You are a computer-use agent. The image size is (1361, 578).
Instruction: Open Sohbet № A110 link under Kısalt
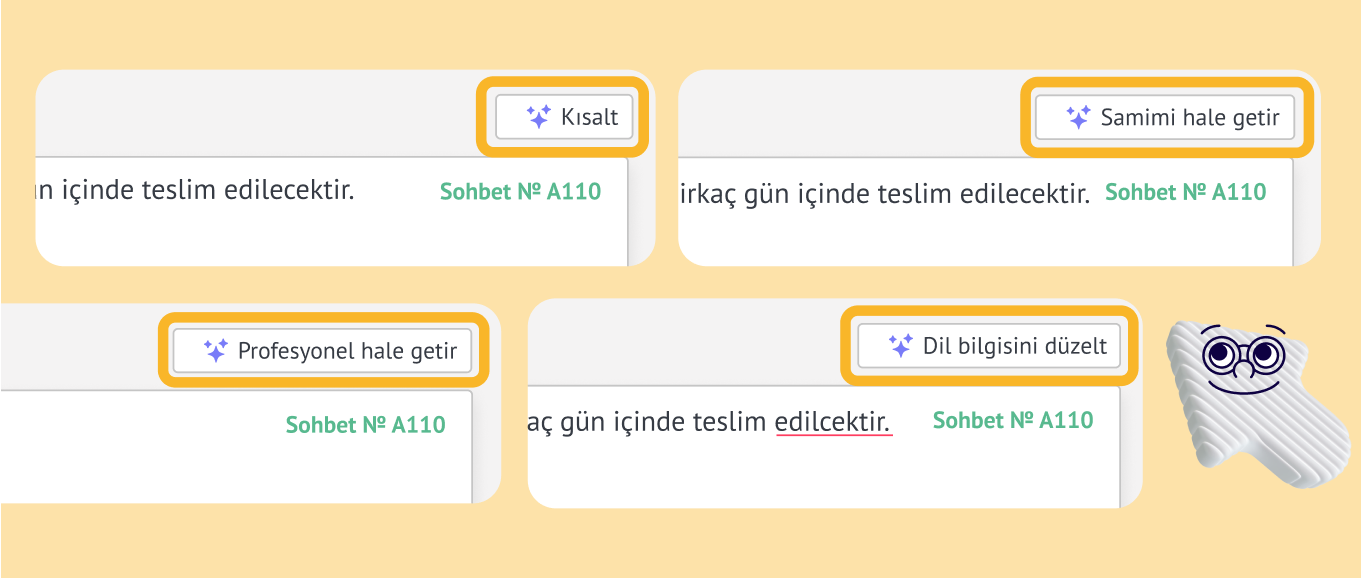tap(520, 191)
